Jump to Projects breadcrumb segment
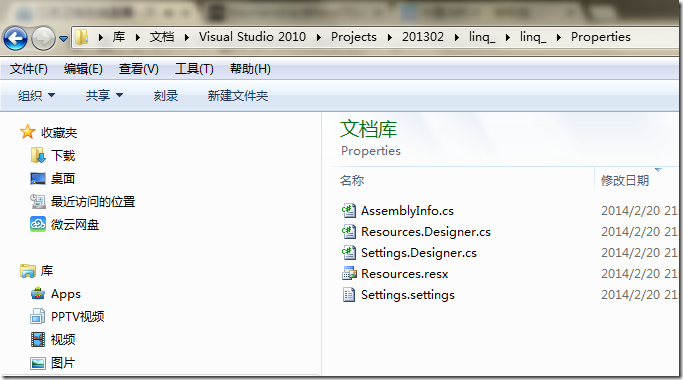This screenshot has height=380, width=683. 354,37
